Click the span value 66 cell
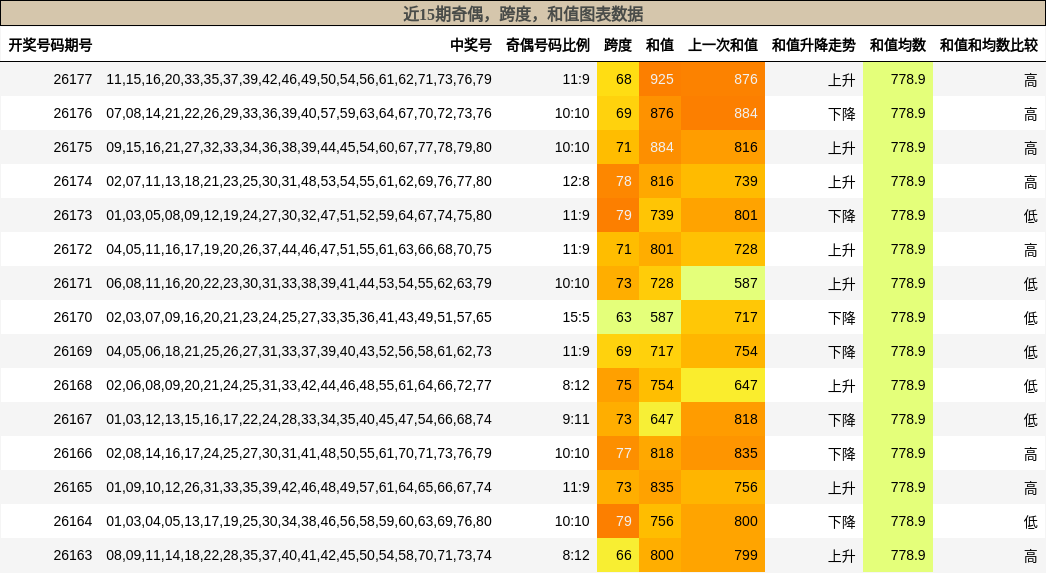Image resolution: width=1046 pixels, height=573 pixels. coord(618,556)
